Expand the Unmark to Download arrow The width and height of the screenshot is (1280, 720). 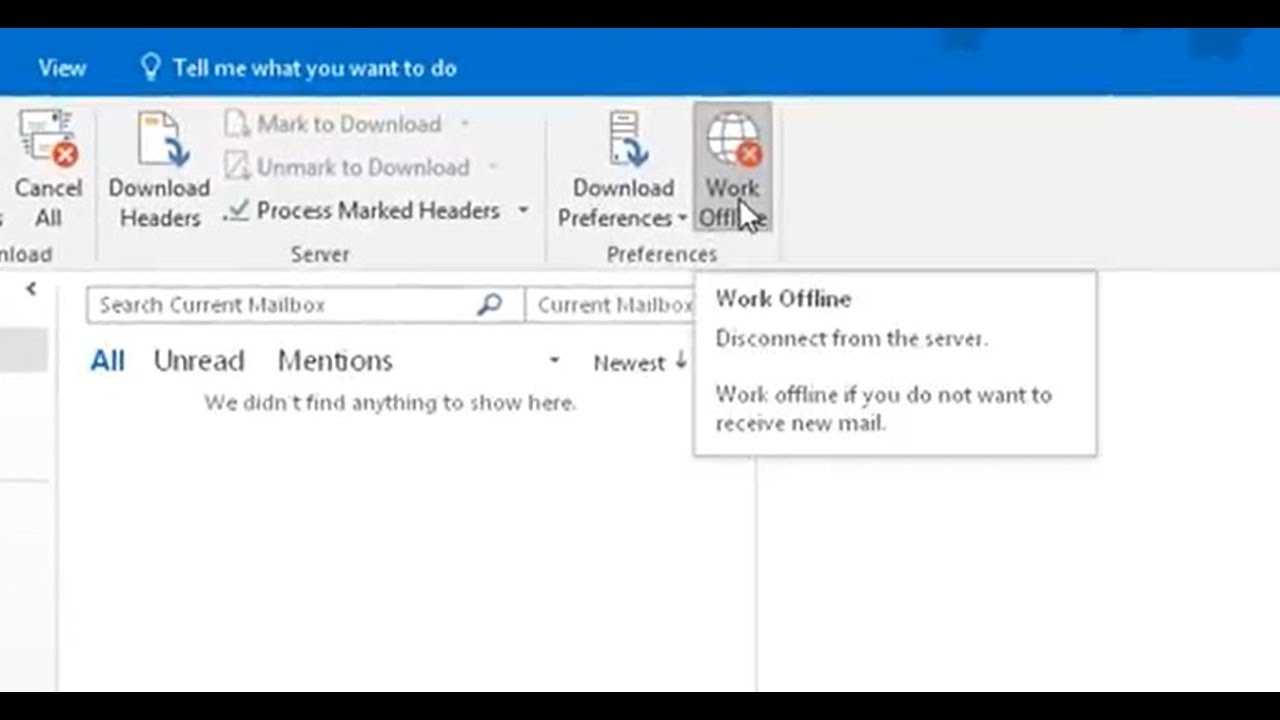point(491,167)
